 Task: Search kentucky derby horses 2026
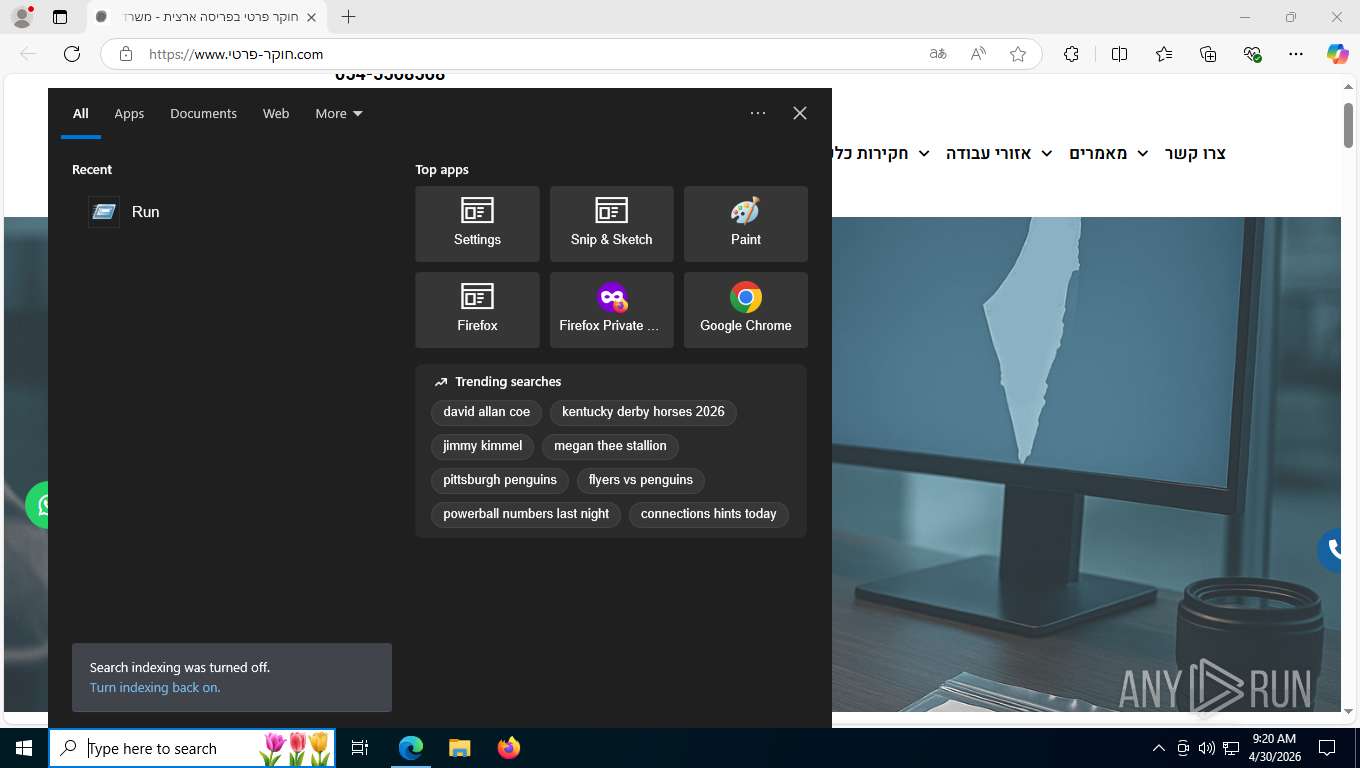coord(643,412)
